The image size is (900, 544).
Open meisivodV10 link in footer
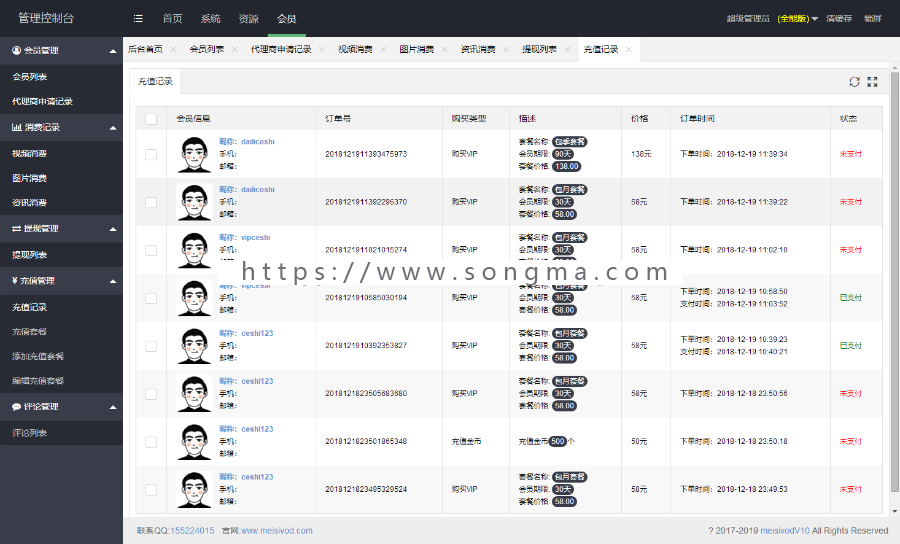(785, 531)
